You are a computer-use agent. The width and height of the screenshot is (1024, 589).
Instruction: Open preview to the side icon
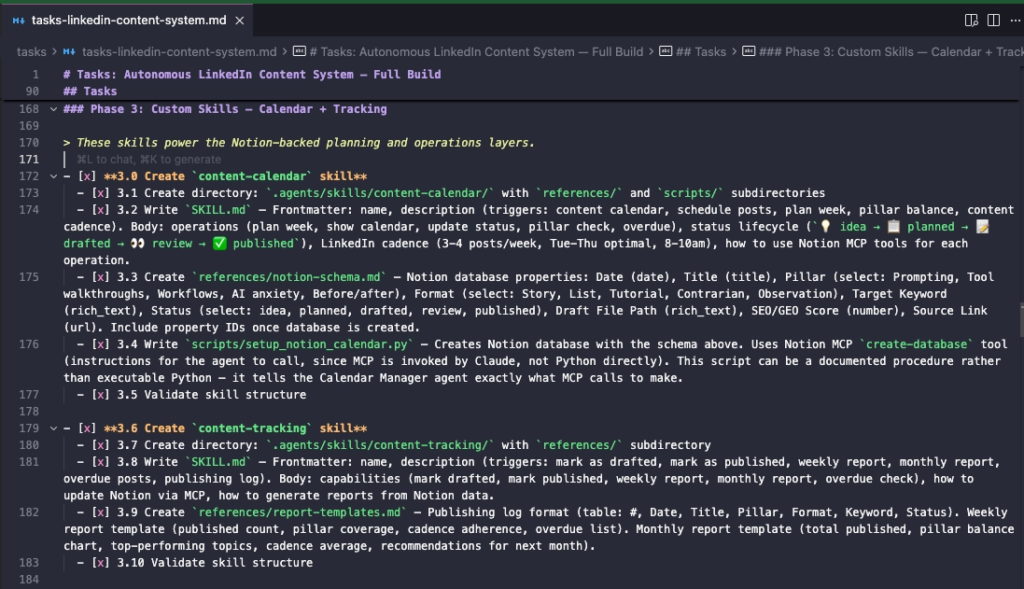click(971, 20)
